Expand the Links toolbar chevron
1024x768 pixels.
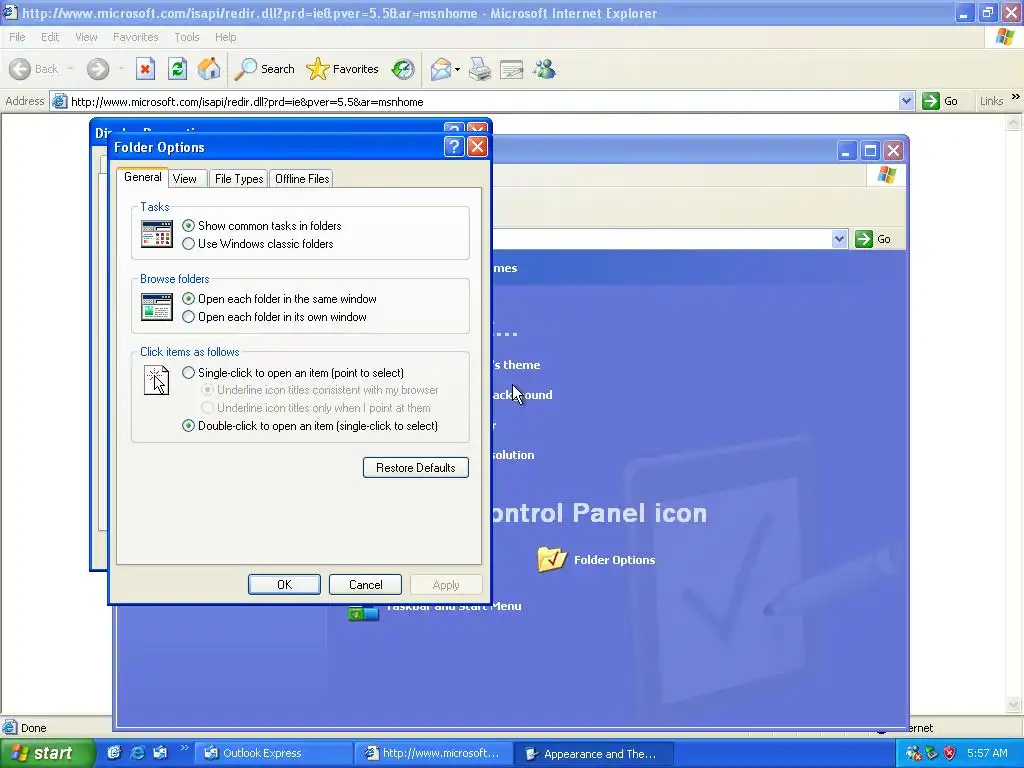1016,97
